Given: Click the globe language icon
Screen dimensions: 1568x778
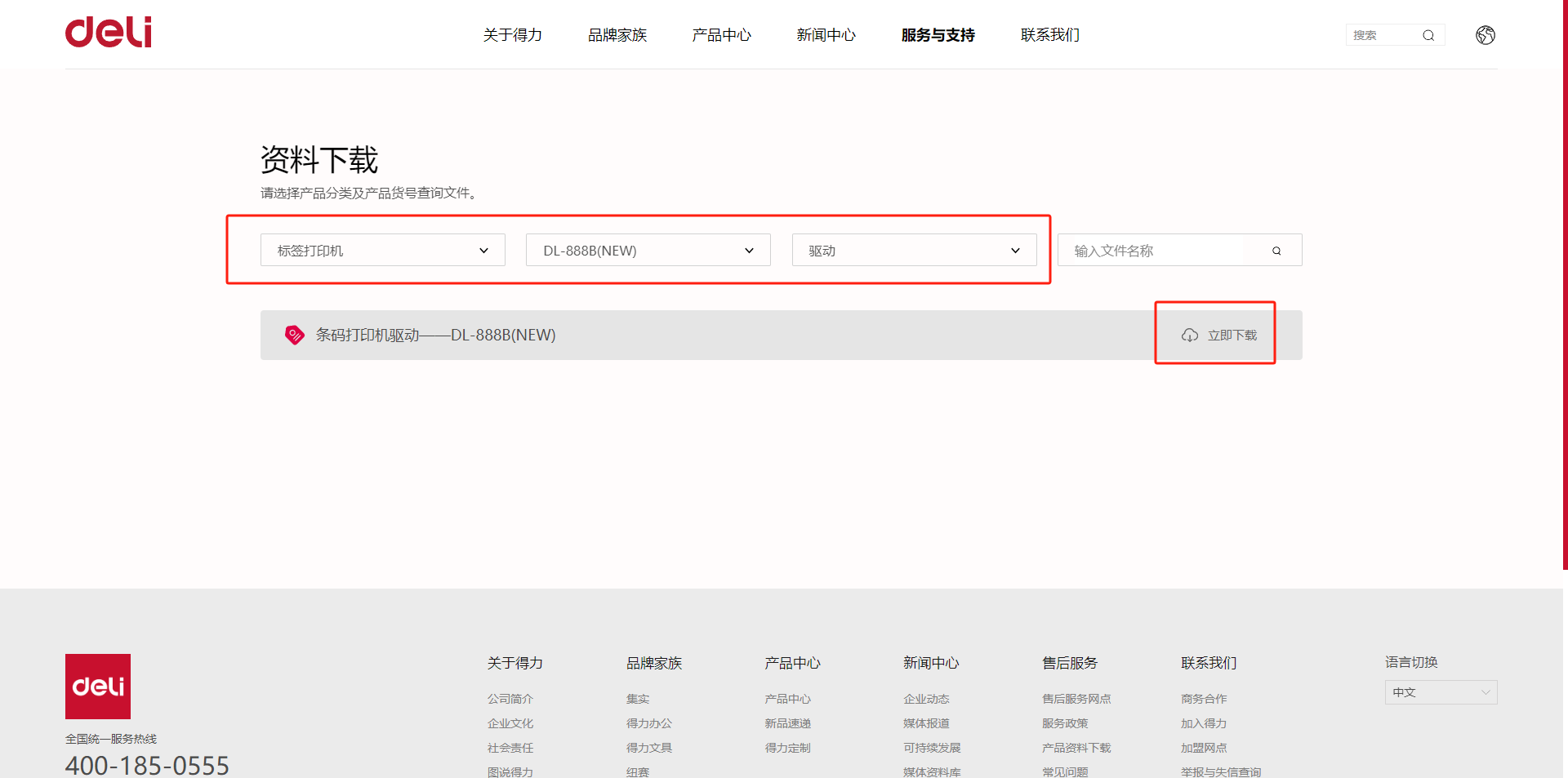Looking at the screenshot, I should point(1485,35).
